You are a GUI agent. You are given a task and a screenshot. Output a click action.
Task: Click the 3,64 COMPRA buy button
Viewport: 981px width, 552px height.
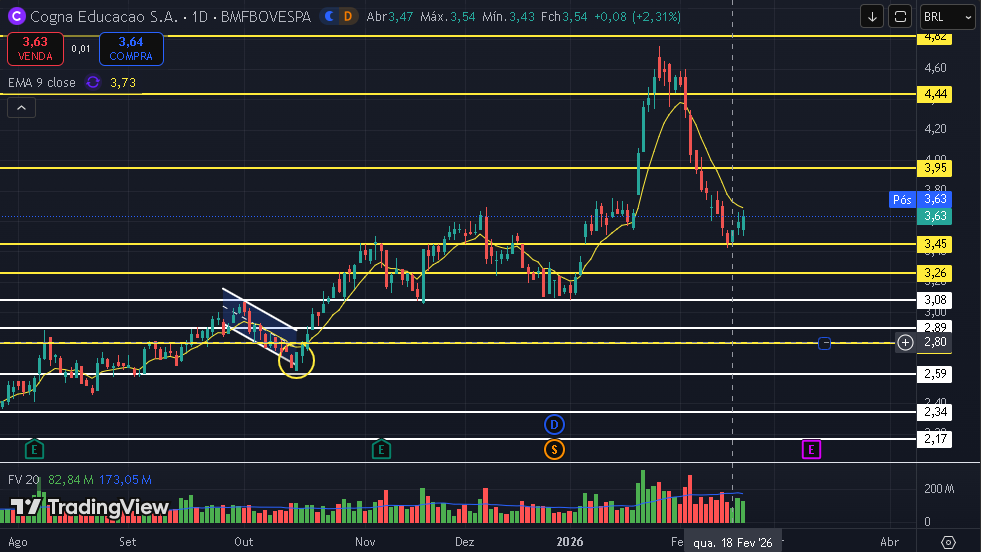131,49
